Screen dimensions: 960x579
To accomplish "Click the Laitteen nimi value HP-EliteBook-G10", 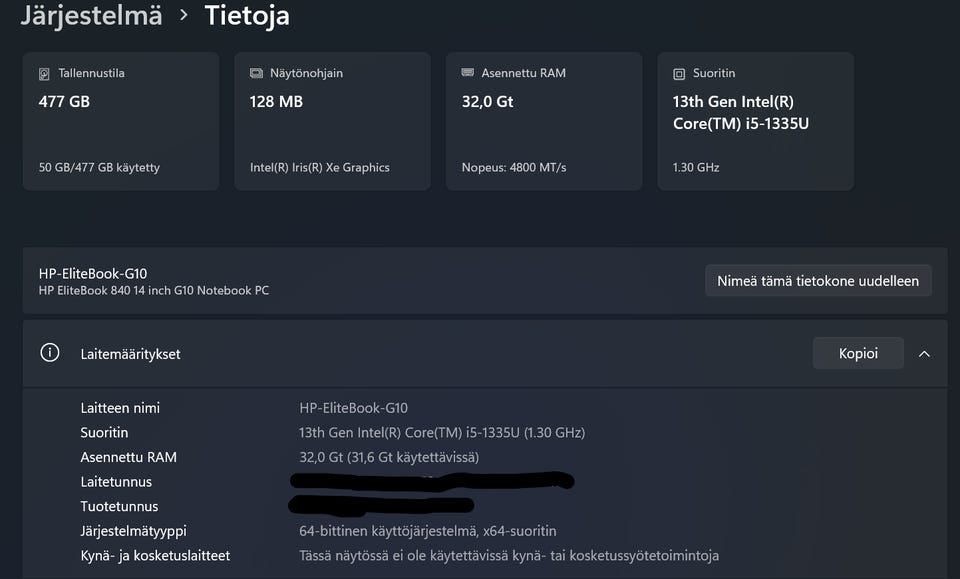I will pos(354,408).
